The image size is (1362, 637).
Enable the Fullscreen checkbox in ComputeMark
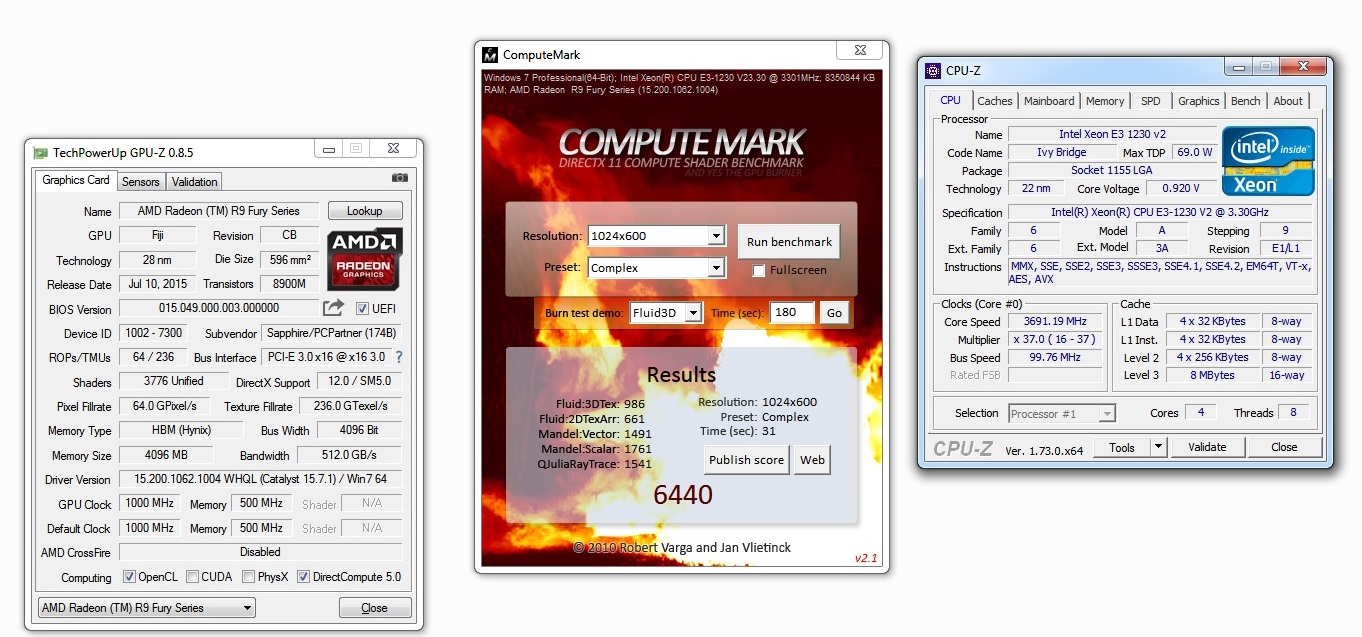click(759, 270)
